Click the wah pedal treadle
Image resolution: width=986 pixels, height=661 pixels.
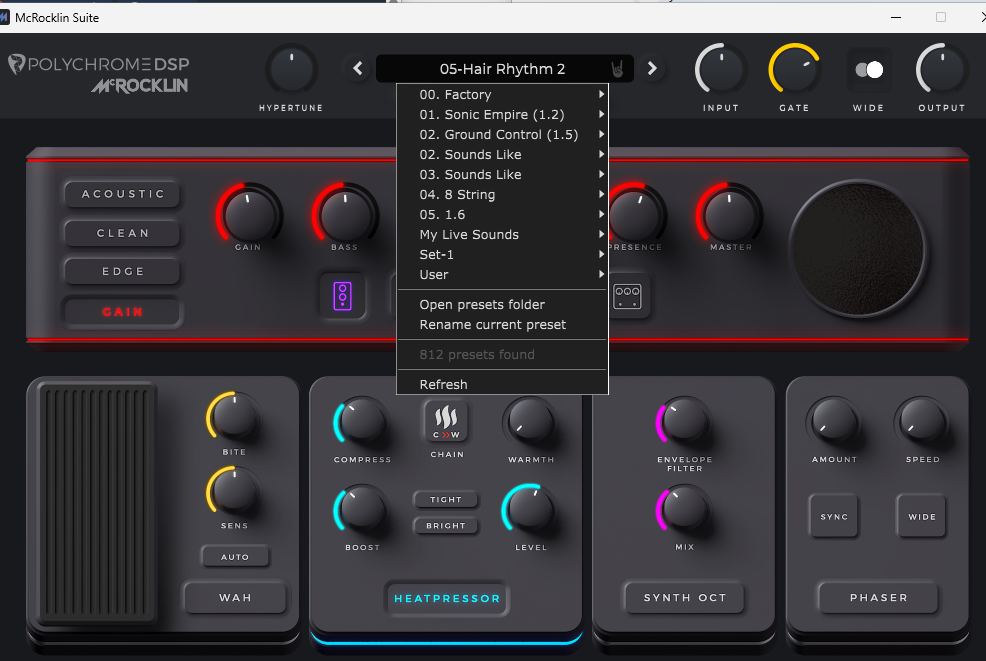pyautogui.click(x=97, y=503)
